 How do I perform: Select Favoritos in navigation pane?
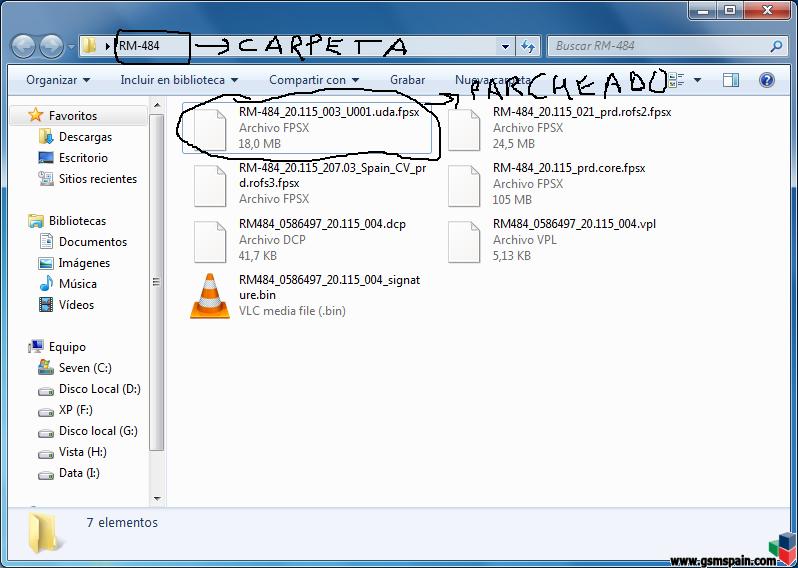coord(73,116)
